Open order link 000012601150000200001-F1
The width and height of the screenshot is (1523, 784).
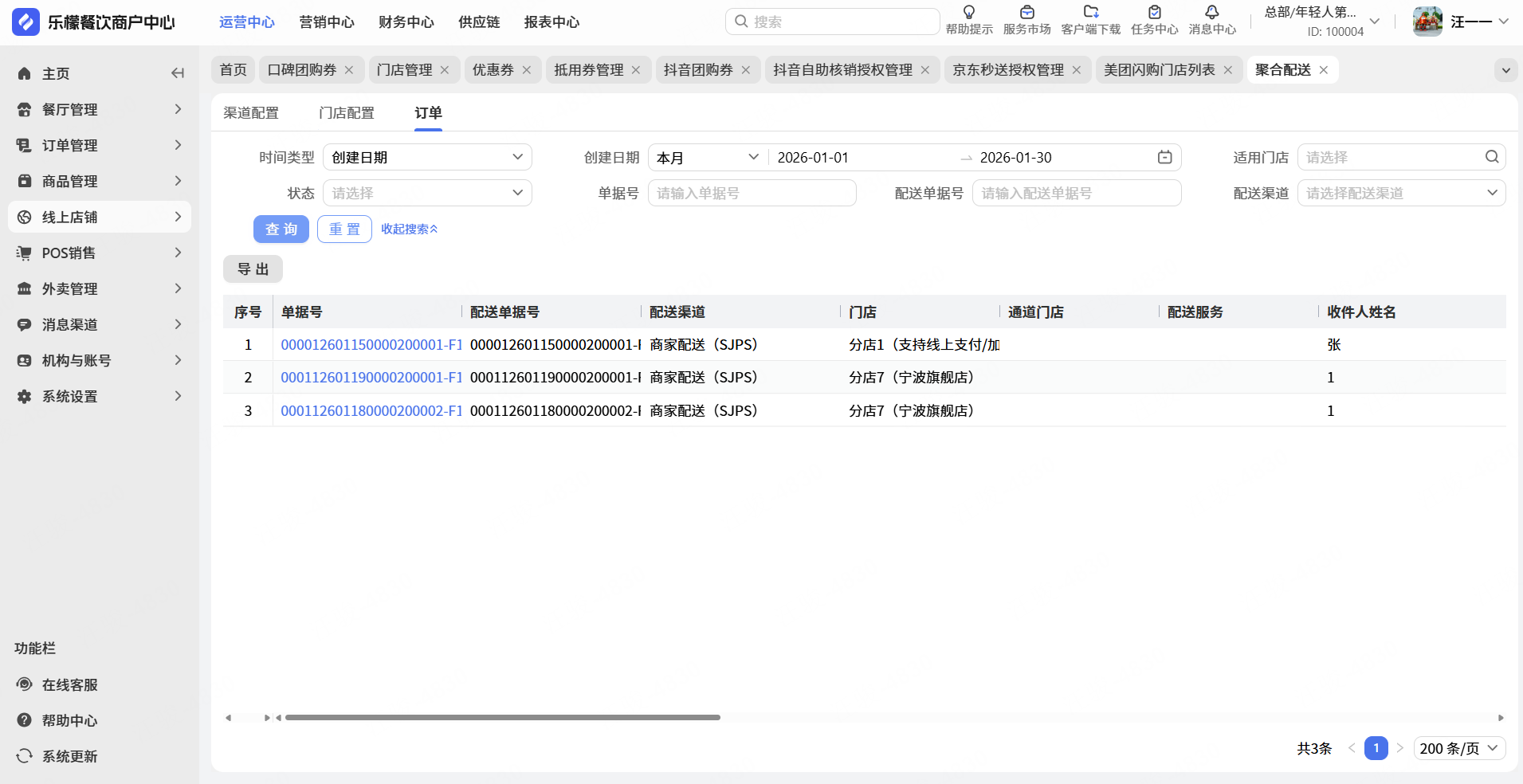coord(371,345)
